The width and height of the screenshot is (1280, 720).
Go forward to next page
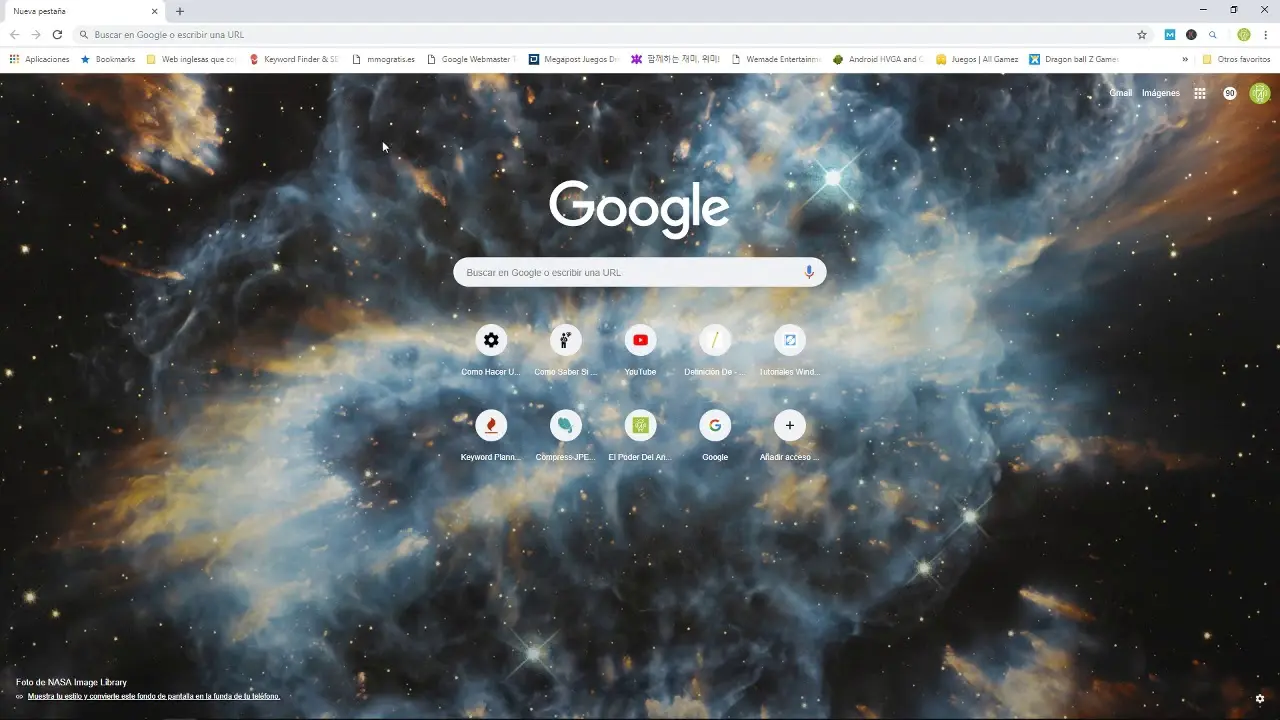[x=36, y=34]
